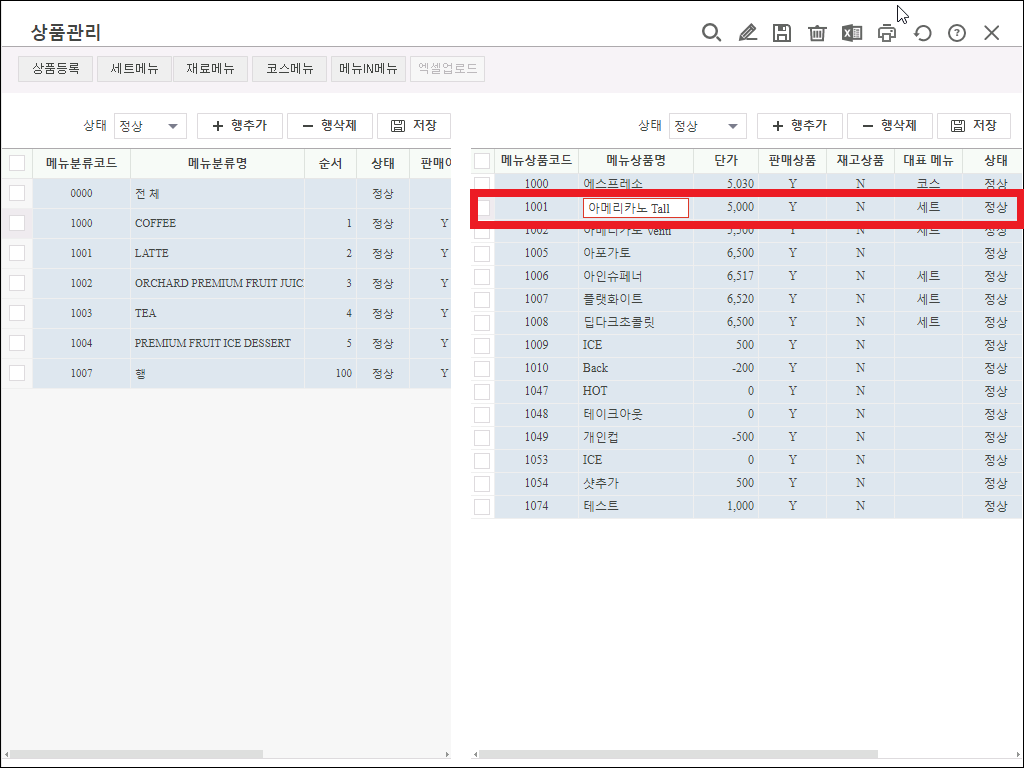The height and width of the screenshot is (768, 1024).
Task: Click the menu category table's horizontal scrollbar thumb
Action: (x=136, y=754)
